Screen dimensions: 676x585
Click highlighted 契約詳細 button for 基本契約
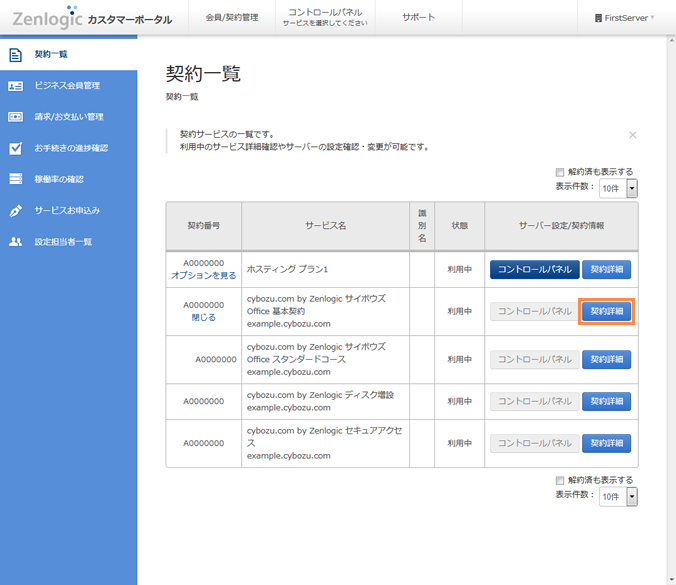(x=607, y=311)
